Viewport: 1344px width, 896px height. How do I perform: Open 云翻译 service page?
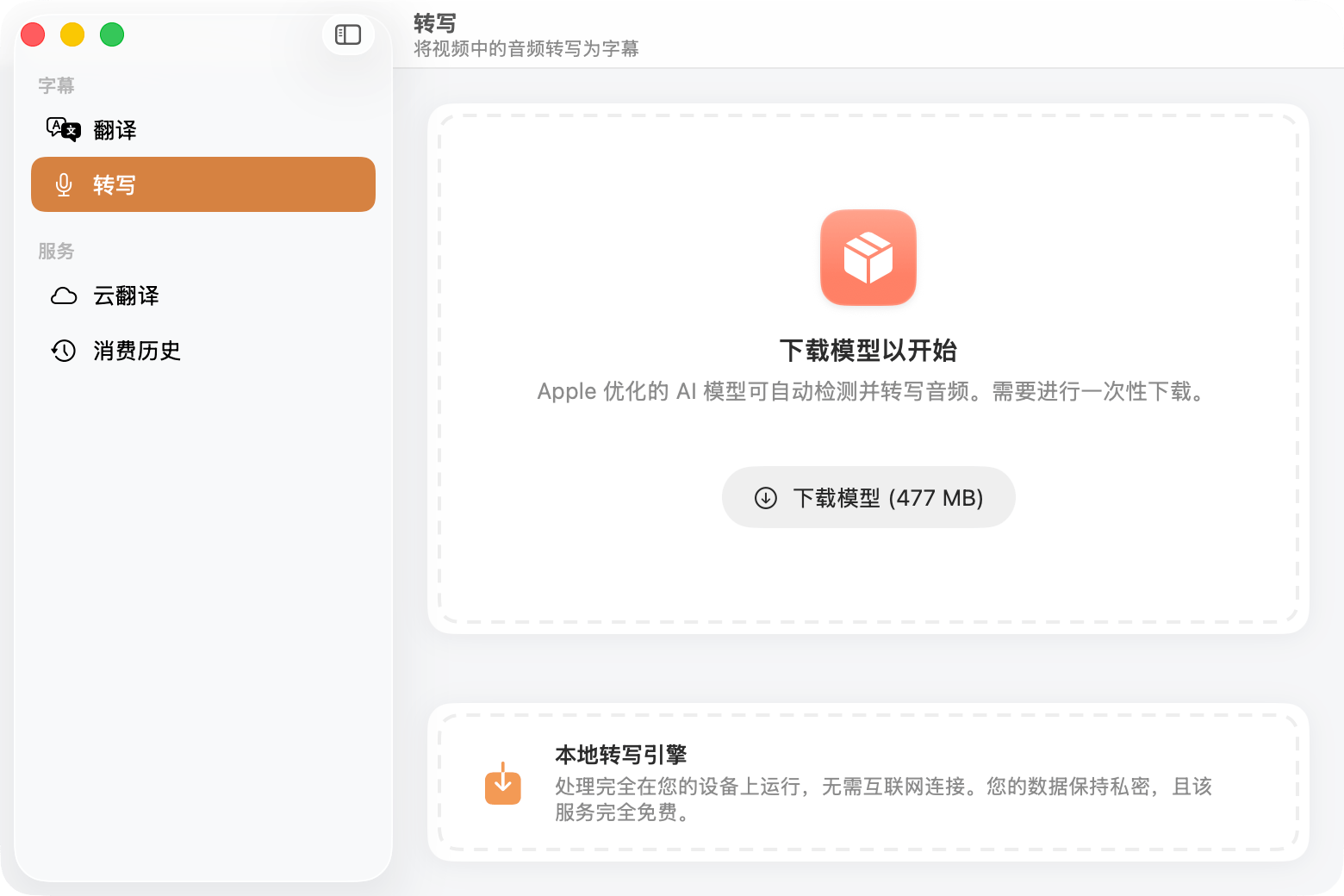point(203,296)
